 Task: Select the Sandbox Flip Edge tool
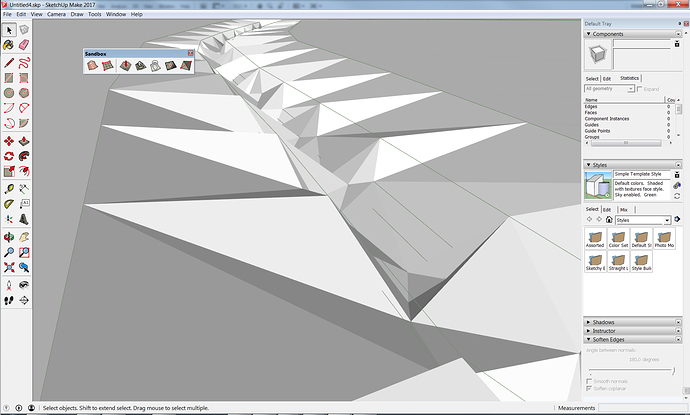point(186,66)
